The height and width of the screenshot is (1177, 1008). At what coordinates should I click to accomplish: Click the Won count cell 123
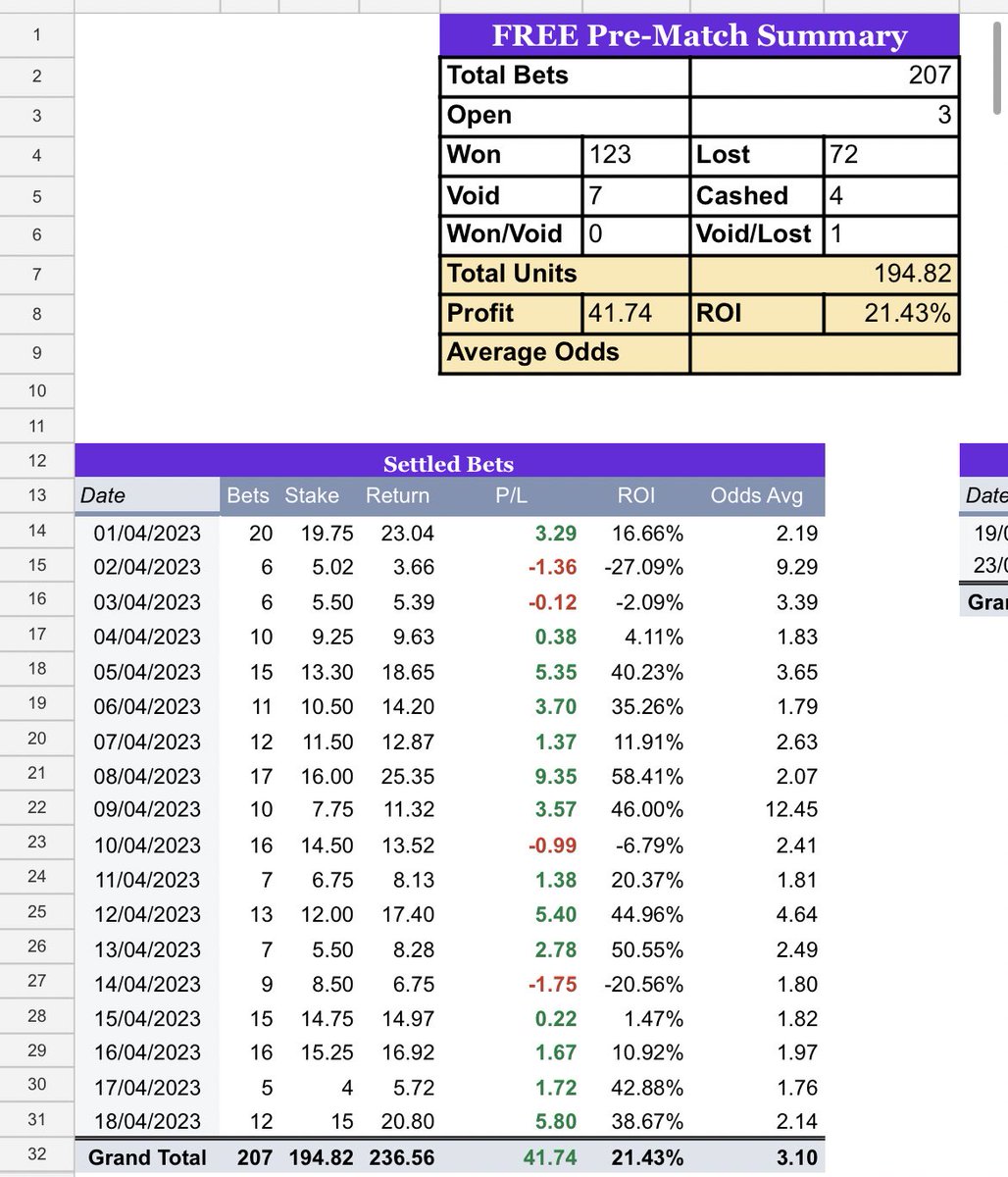coord(636,155)
